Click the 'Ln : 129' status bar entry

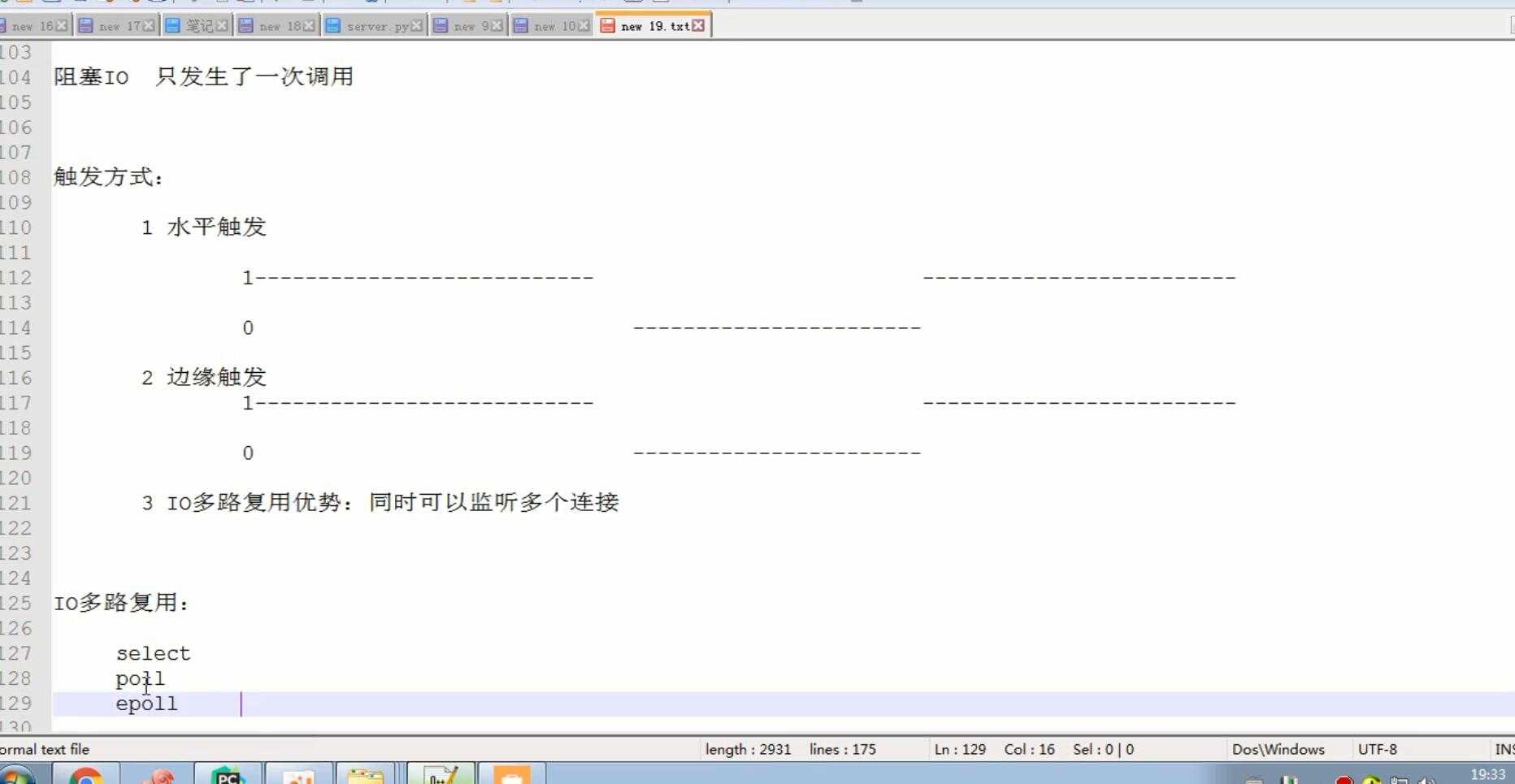pyautogui.click(x=960, y=749)
